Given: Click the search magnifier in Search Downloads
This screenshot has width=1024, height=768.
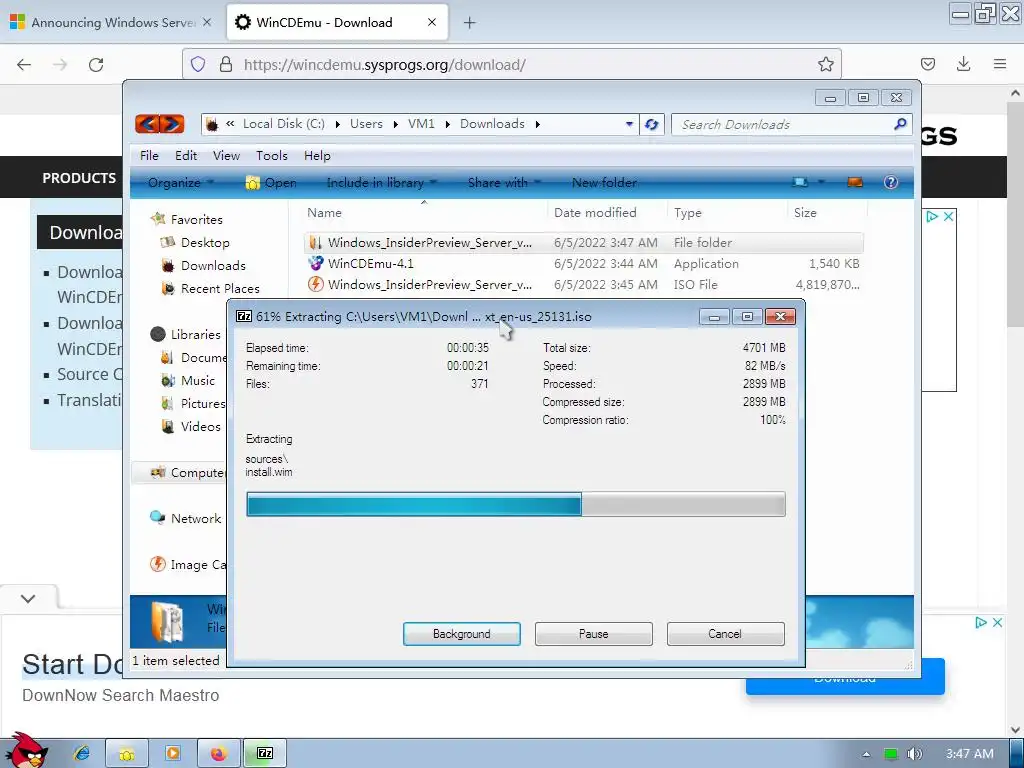Looking at the screenshot, I should coord(900,123).
